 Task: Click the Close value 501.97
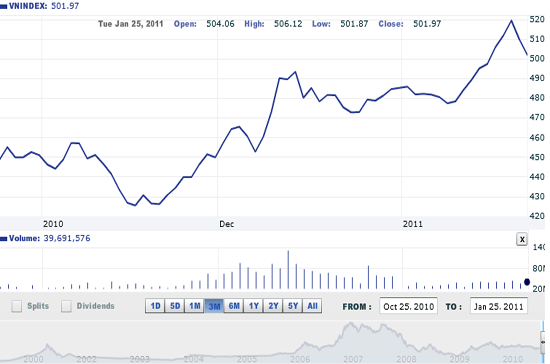tap(427, 24)
